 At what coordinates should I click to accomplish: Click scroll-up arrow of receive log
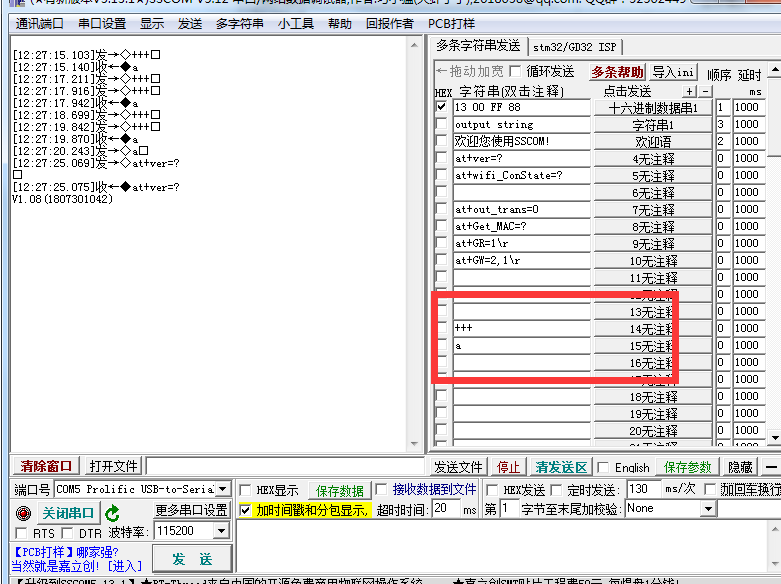[x=419, y=44]
